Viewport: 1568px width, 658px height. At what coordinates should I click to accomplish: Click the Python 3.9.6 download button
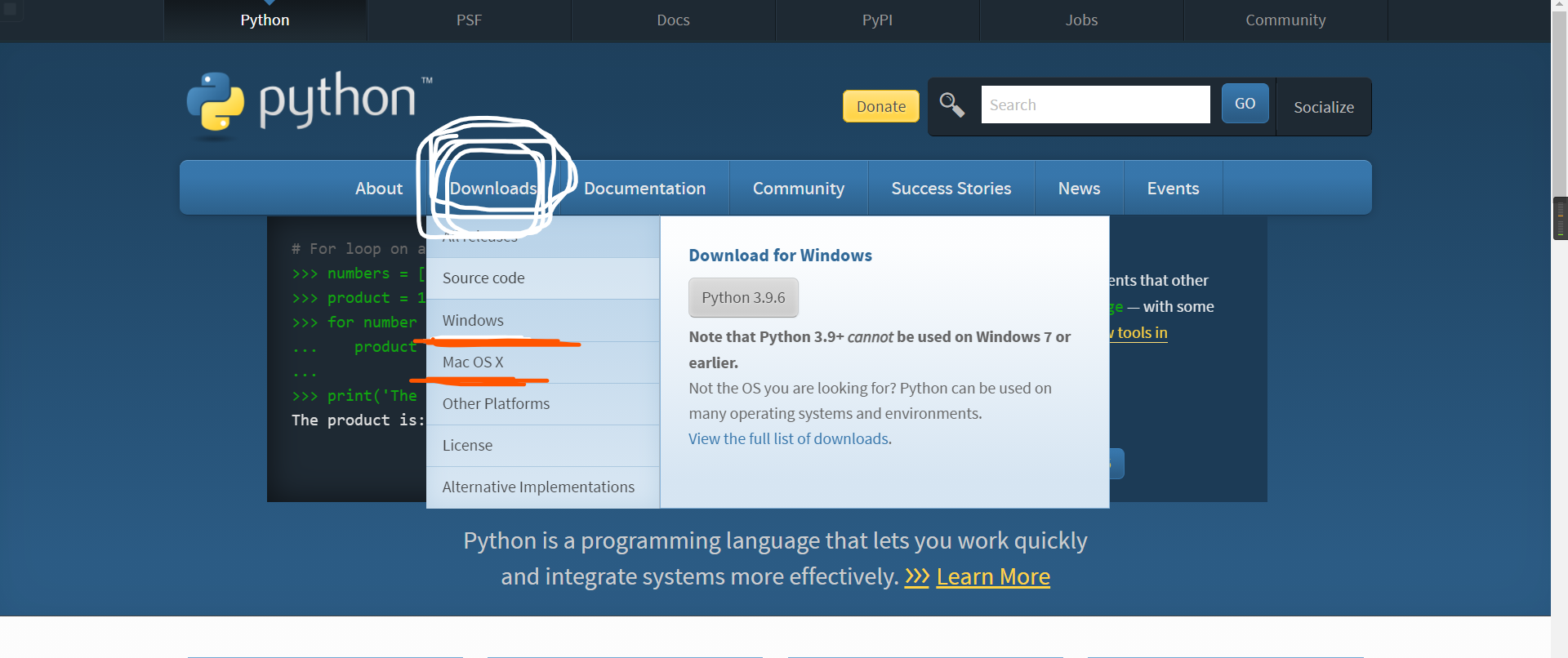(743, 297)
